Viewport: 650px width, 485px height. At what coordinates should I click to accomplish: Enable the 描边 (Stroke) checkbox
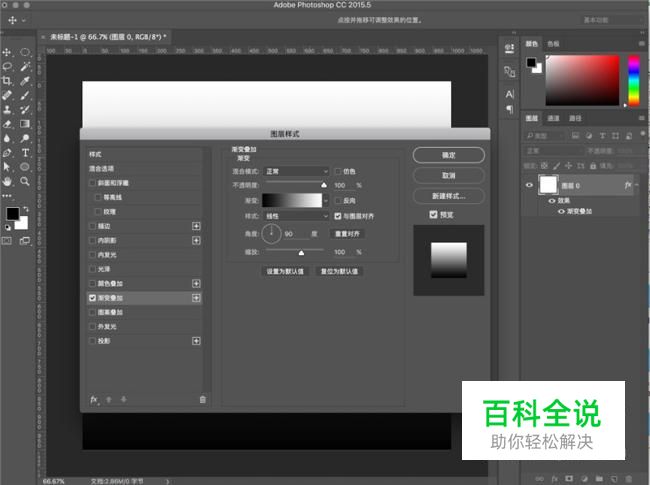[92, 226]
